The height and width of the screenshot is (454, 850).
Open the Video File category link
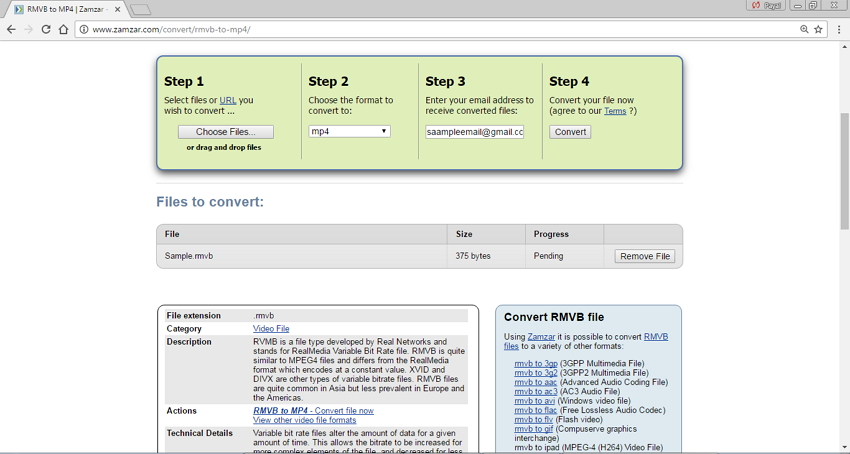[271, 329]
